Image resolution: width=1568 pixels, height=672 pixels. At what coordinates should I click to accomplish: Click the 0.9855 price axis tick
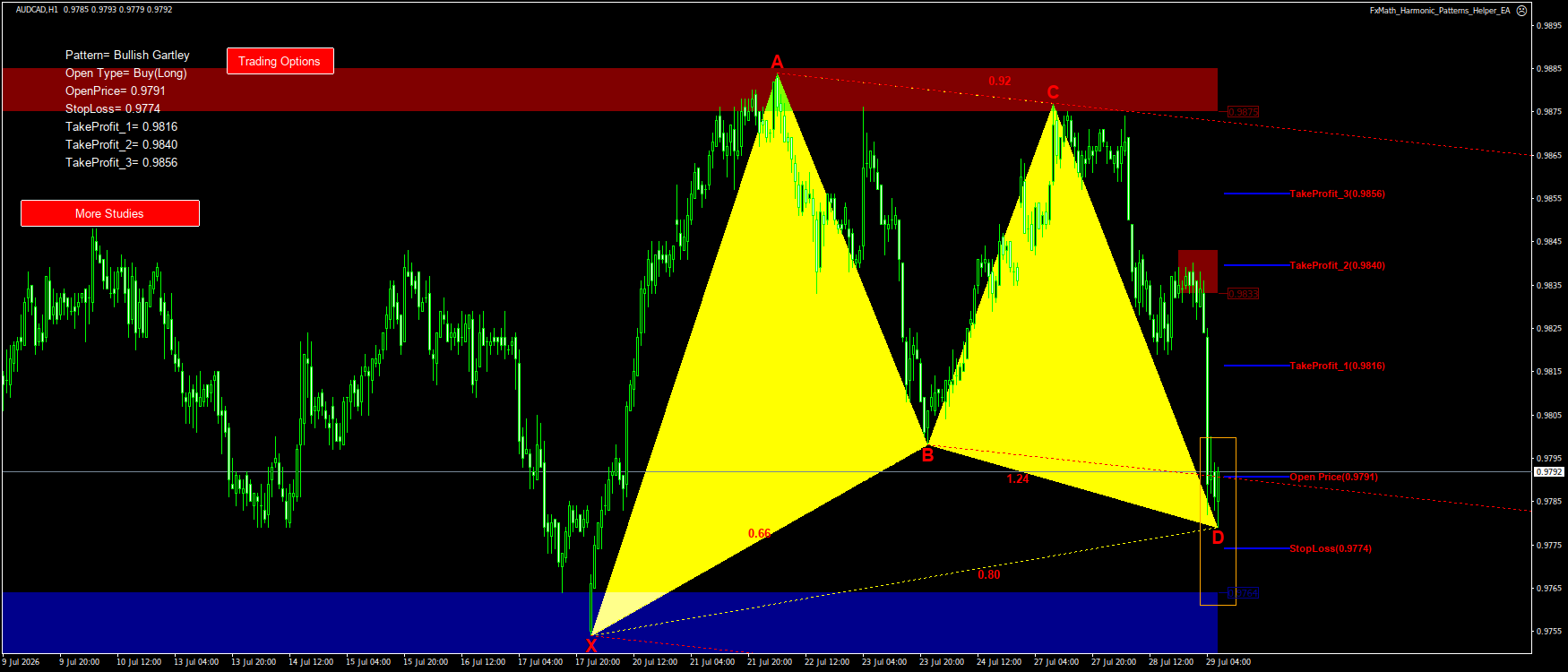click(1550, 198)
